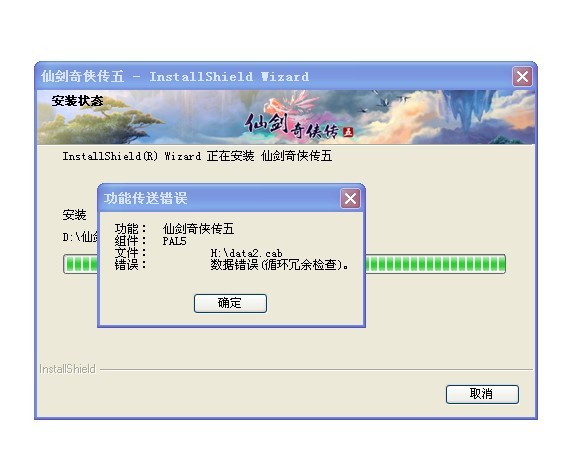Click the 仙剑奇侠传五 banner logo
Screen dimensions: 576x457
[x=299, y=125]
